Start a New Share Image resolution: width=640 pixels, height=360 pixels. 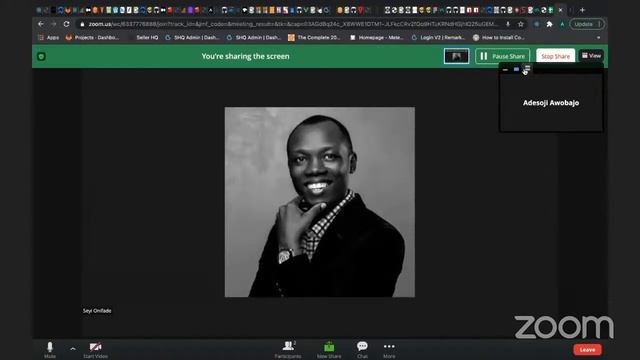point(329,350)
